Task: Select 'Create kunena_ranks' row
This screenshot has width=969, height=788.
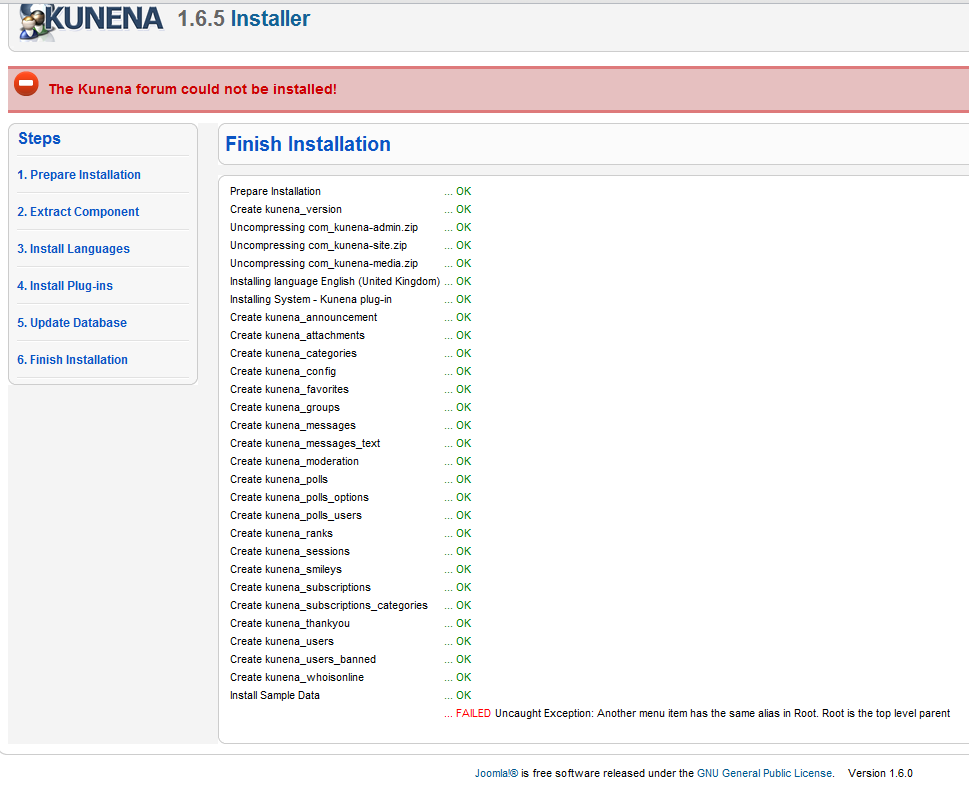Action: coord(350,533)
